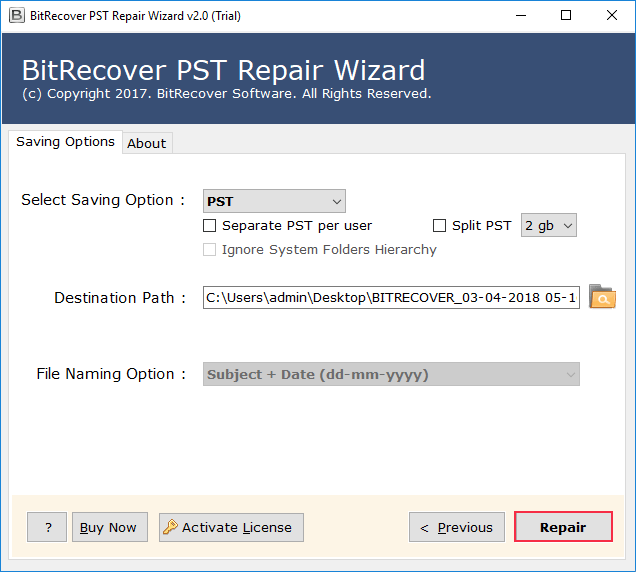This screenshot has height=572, width=636.
Task: Tick the Split PST checkbox
Action: tap(439, 226)
